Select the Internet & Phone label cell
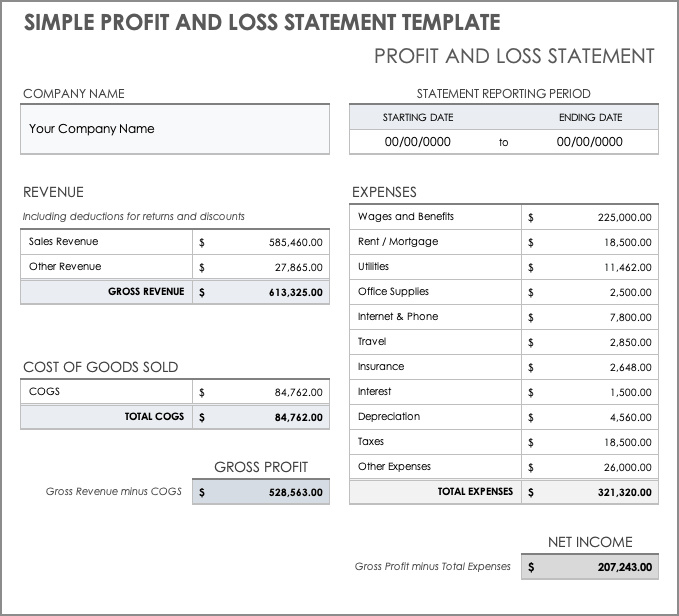The height and width of the screenshot is (616, 679). pyautogui.click(x=435, y=317)
